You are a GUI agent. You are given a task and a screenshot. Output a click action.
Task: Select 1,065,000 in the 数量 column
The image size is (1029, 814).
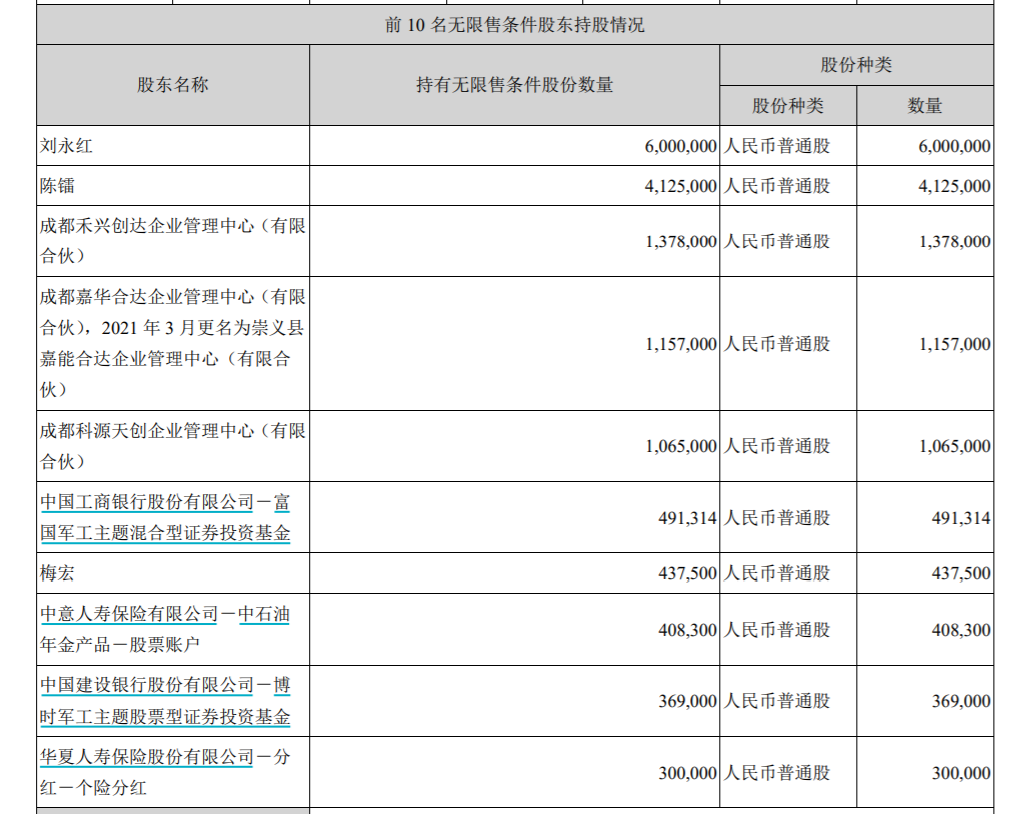954,446
